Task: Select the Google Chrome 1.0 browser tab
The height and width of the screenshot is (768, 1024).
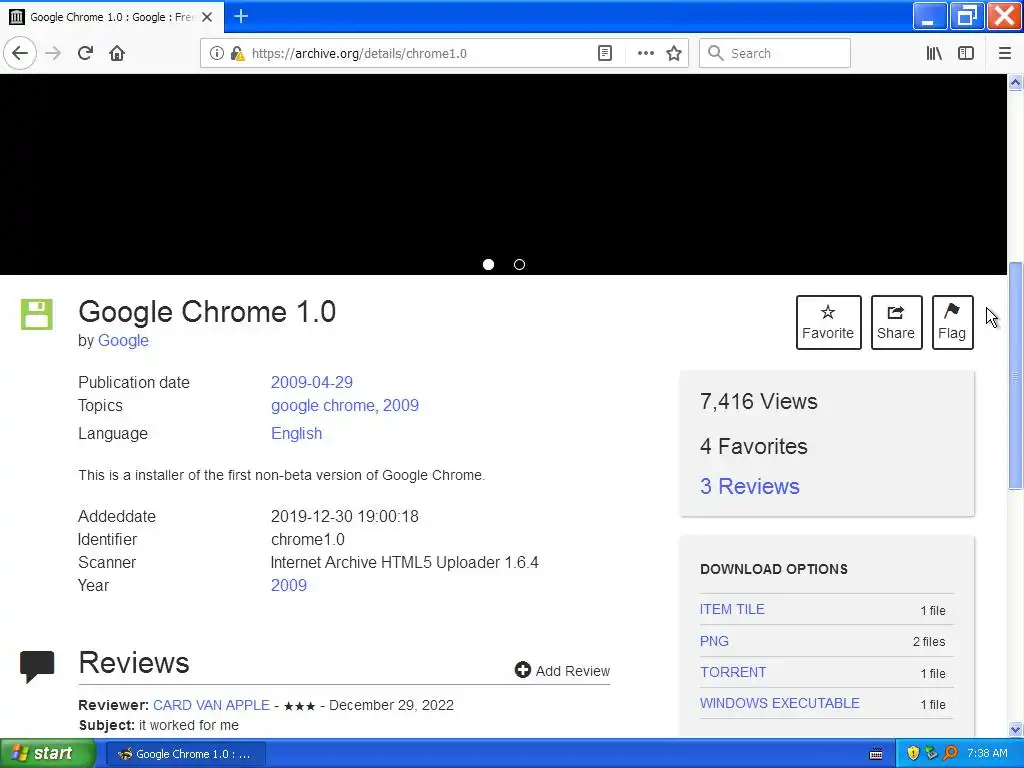Action: (112, 17)
